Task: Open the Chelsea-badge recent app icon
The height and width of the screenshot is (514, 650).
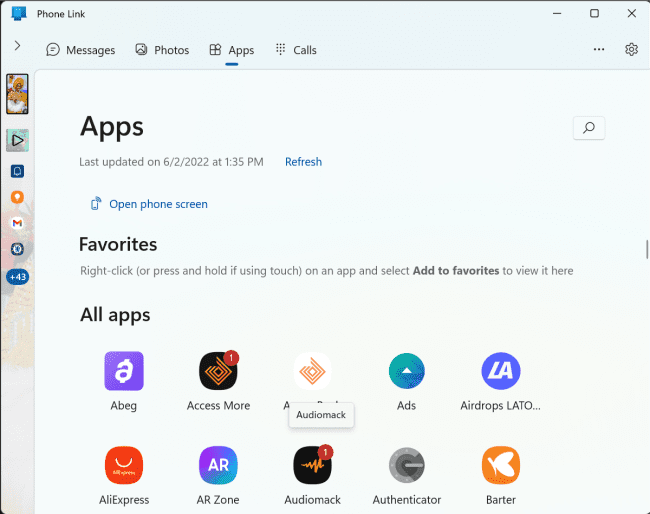Action: 17,249
